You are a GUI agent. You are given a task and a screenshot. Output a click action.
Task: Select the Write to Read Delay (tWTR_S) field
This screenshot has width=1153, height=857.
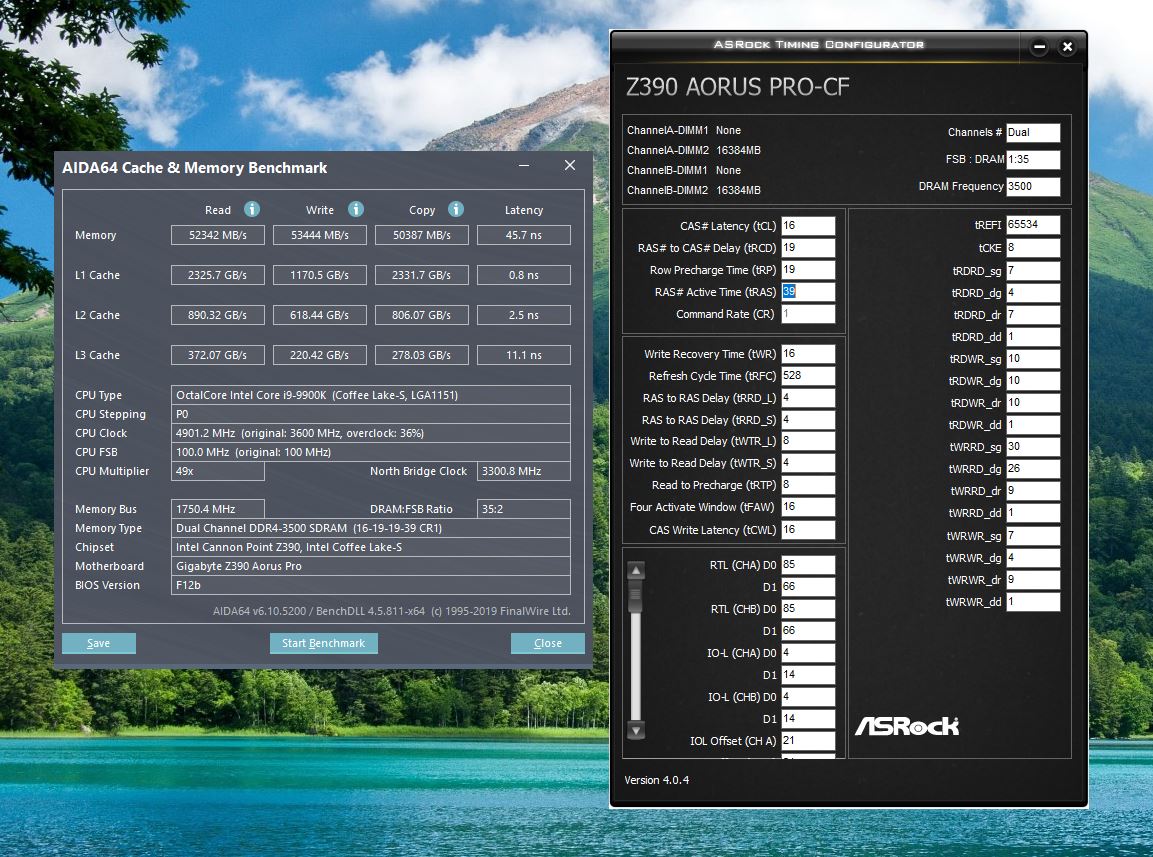coord(808,463)
